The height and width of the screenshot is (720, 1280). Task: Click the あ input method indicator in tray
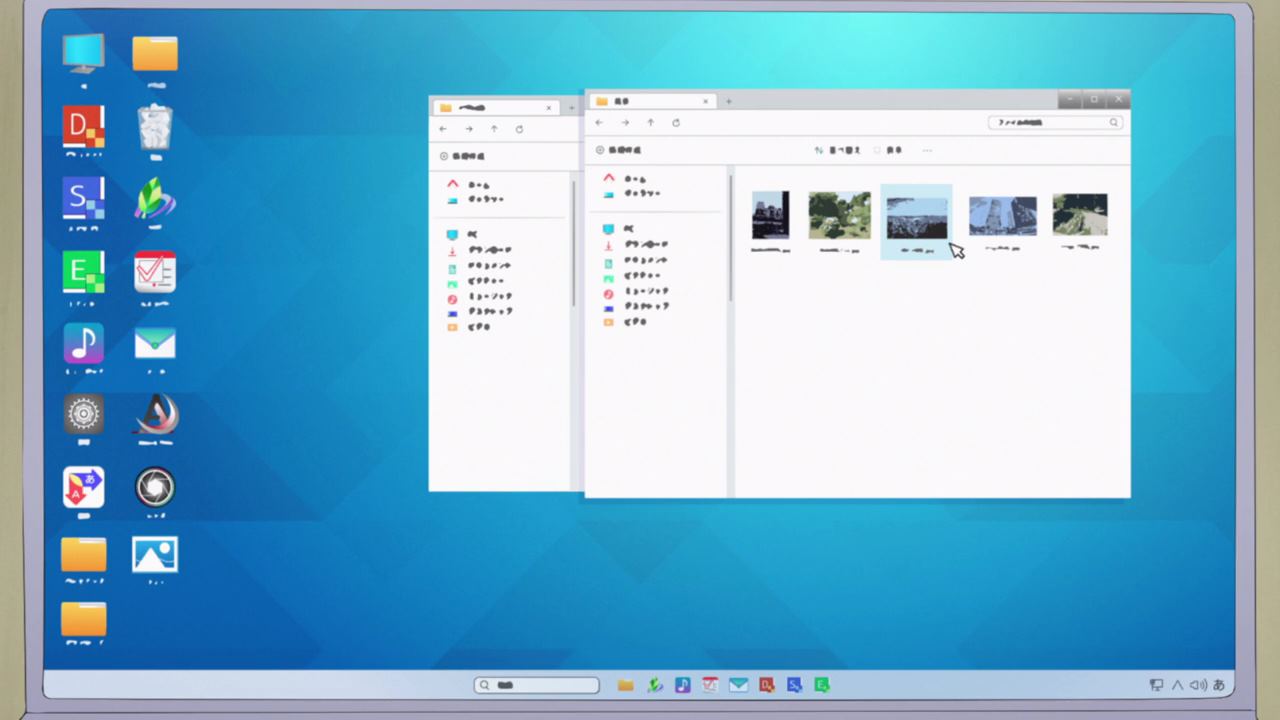(1218, 685)
